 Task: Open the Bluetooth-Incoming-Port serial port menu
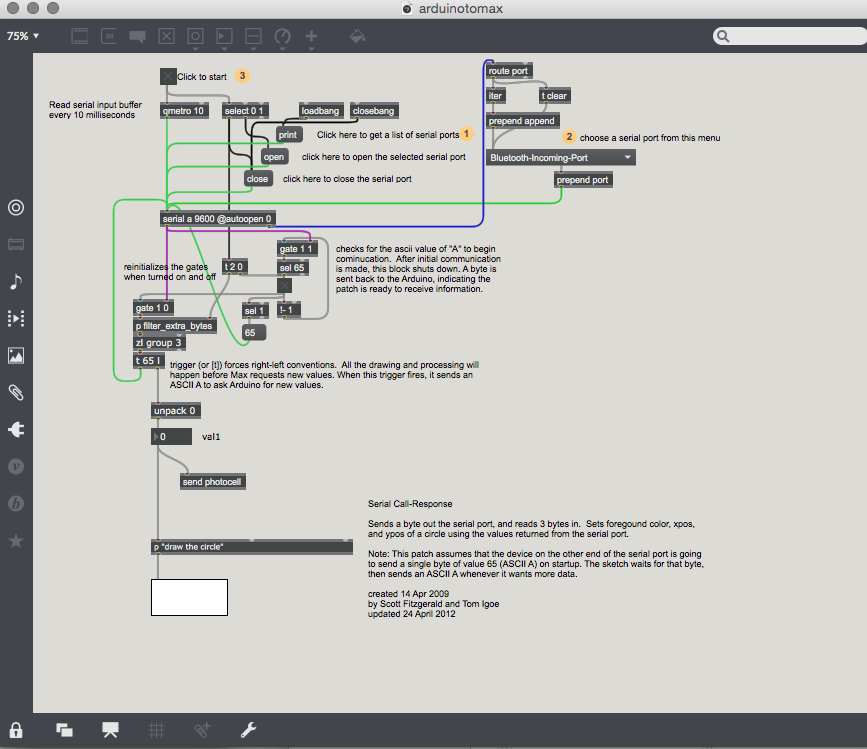[x=561, y=158]
